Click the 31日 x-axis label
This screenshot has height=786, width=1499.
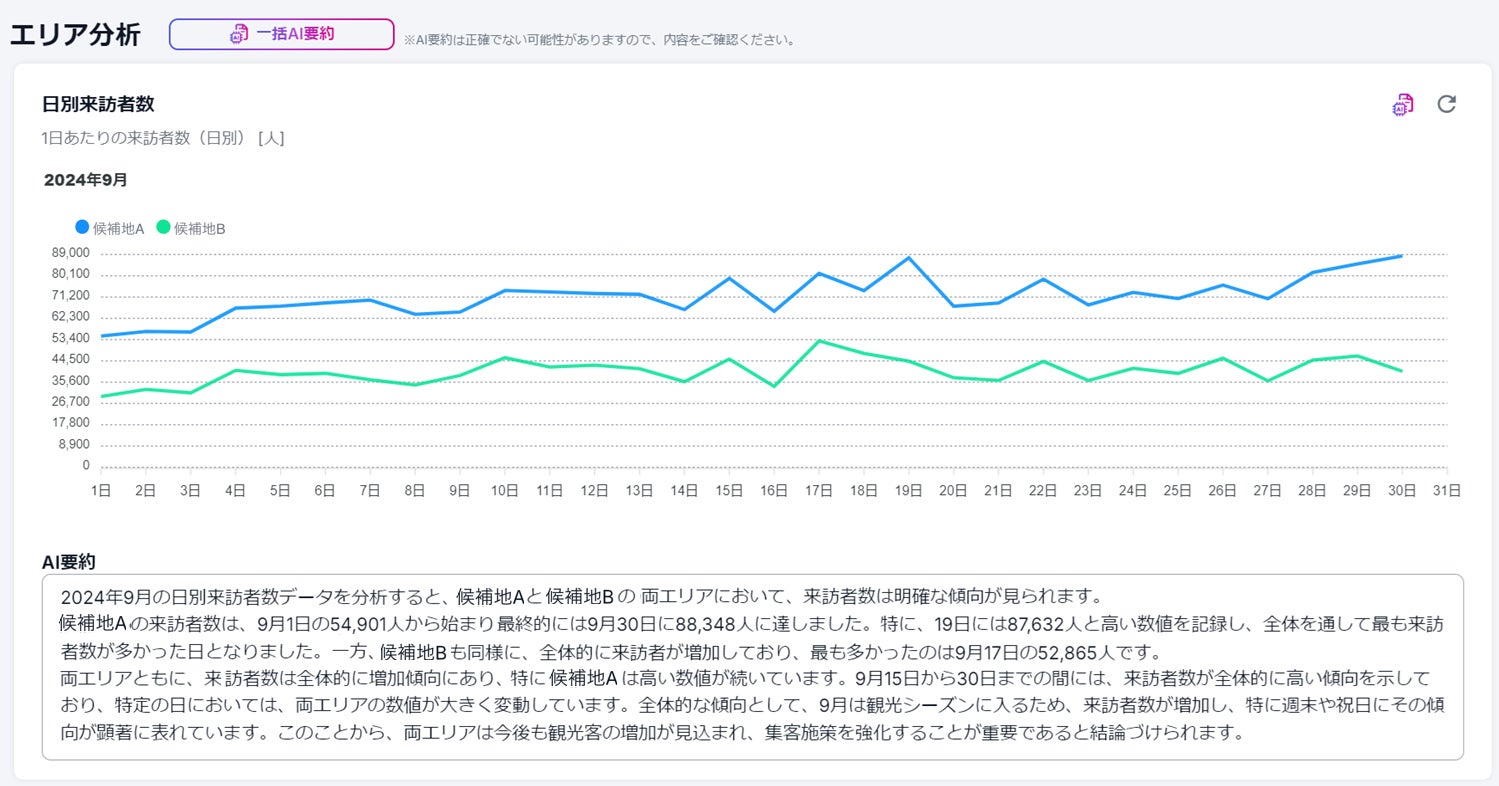(1446, 490)
